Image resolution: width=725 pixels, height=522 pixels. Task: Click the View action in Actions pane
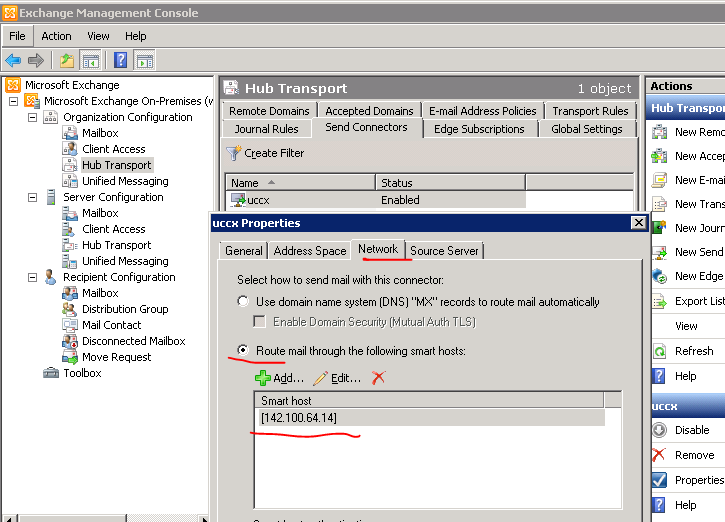pyautogui.click(x=686, y=326)
